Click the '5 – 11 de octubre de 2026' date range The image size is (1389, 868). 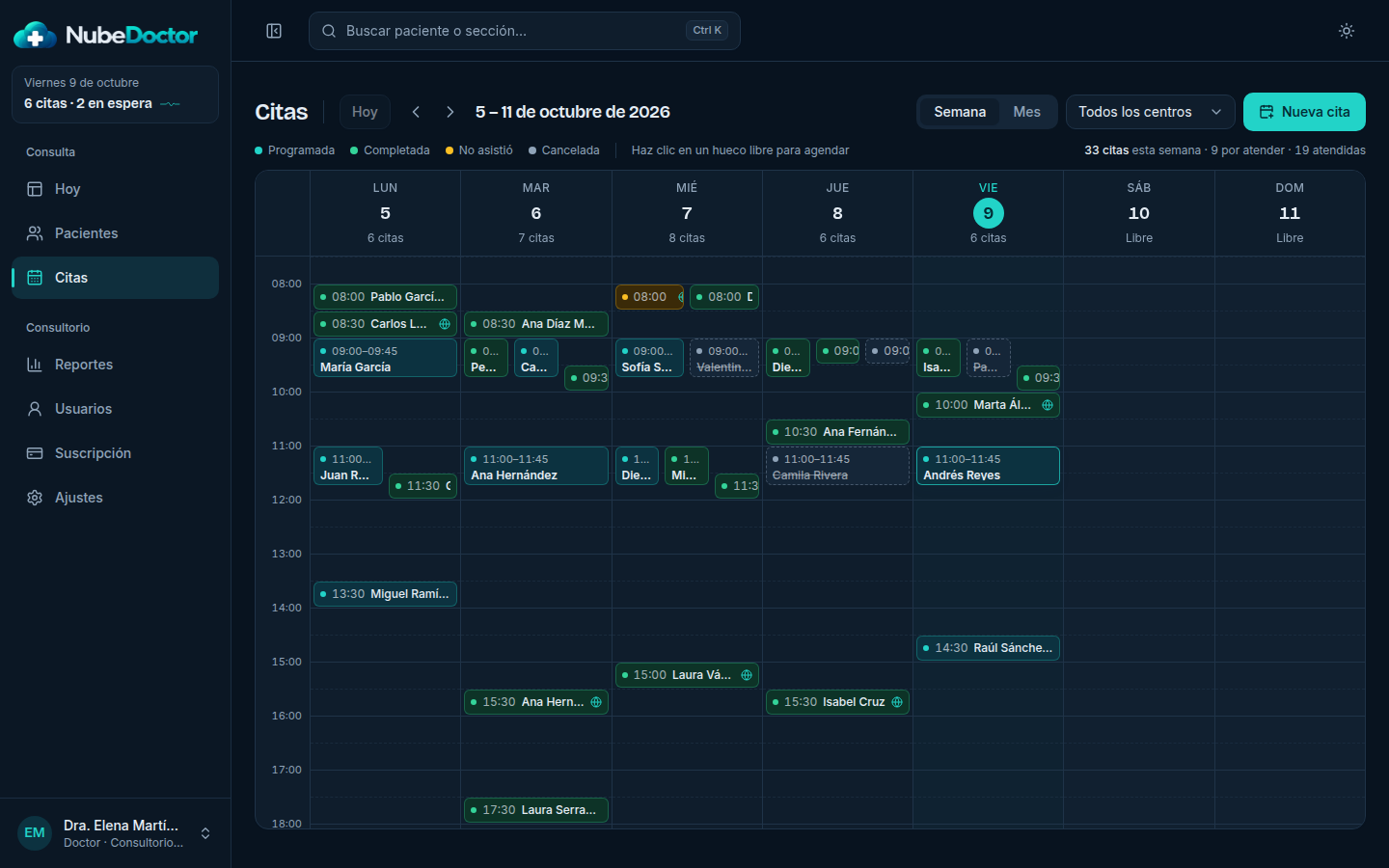(573, 112)
